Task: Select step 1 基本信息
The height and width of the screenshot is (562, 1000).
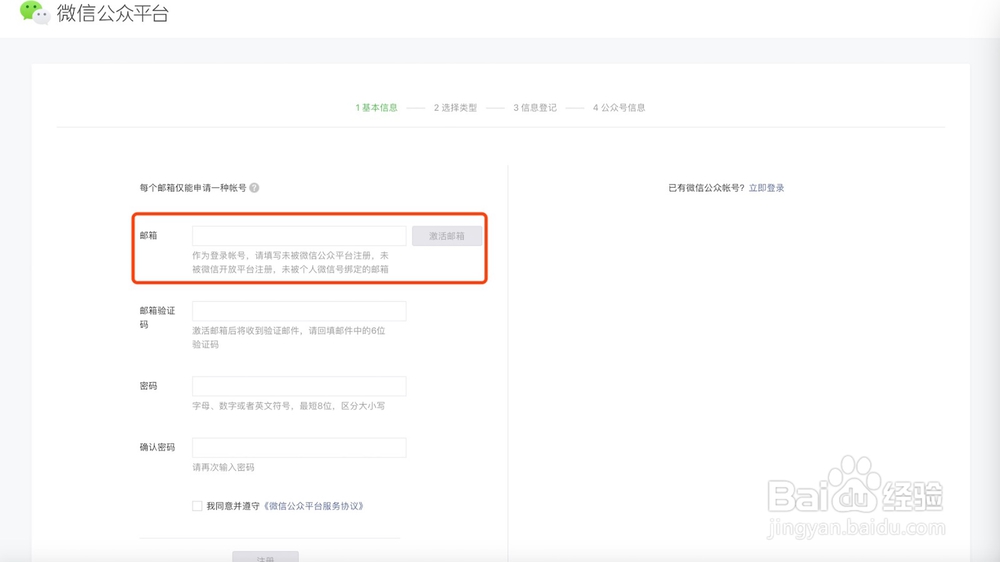Action: tap(376, 107)
